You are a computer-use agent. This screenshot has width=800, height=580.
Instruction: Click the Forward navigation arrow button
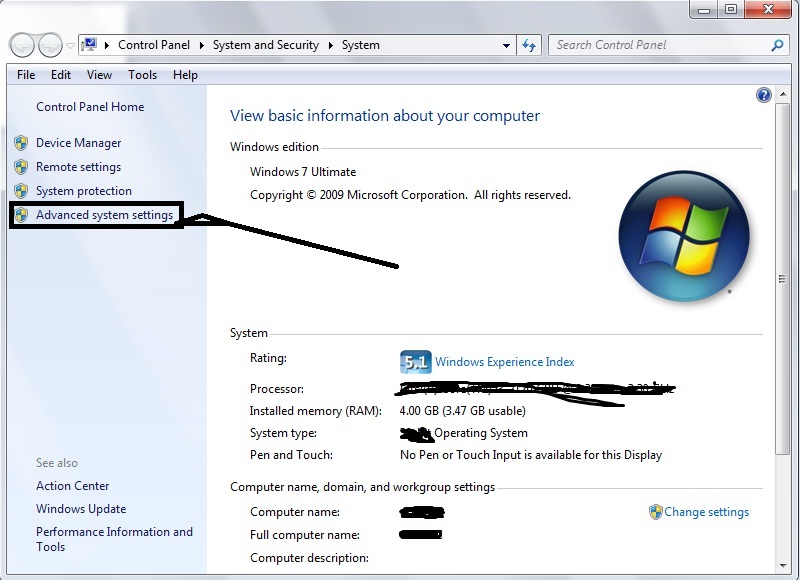50,45
